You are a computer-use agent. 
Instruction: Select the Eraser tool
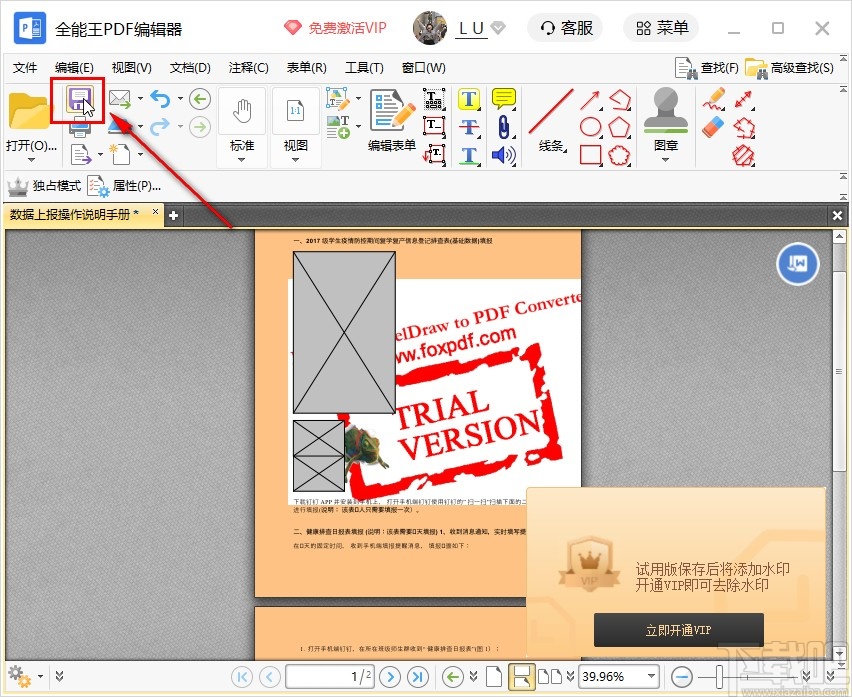(x=713, y=127)
